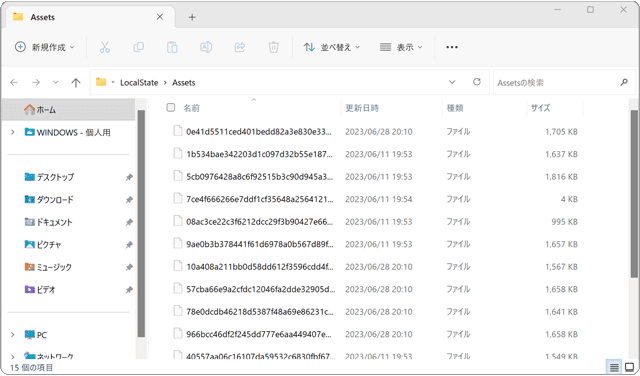This screenshot has width=640, height=376.
Task: Switch to large thumbnails view in status bar
Action: tap(630, 367)
